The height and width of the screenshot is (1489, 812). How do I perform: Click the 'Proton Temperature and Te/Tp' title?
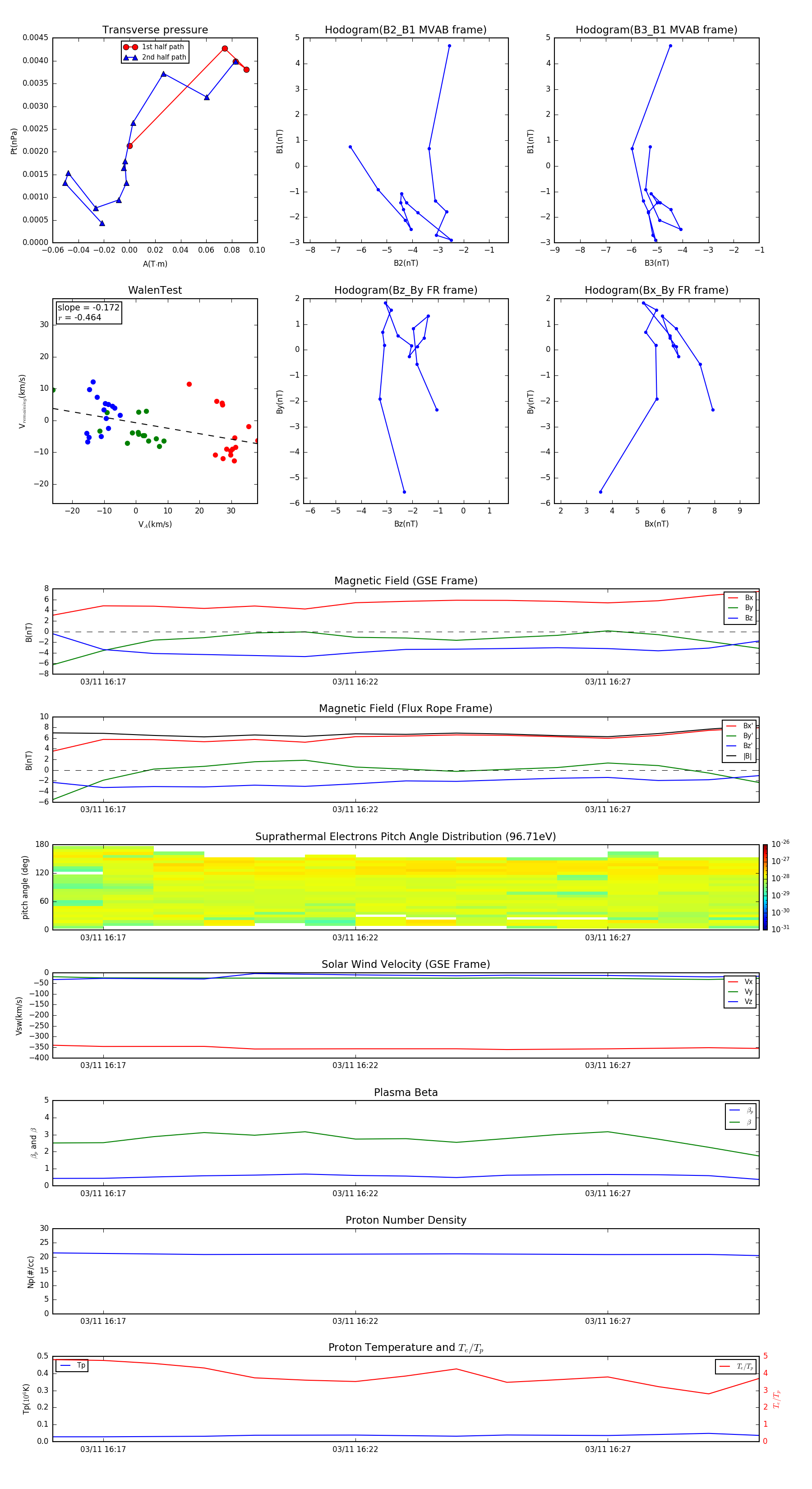(406, 1348)
